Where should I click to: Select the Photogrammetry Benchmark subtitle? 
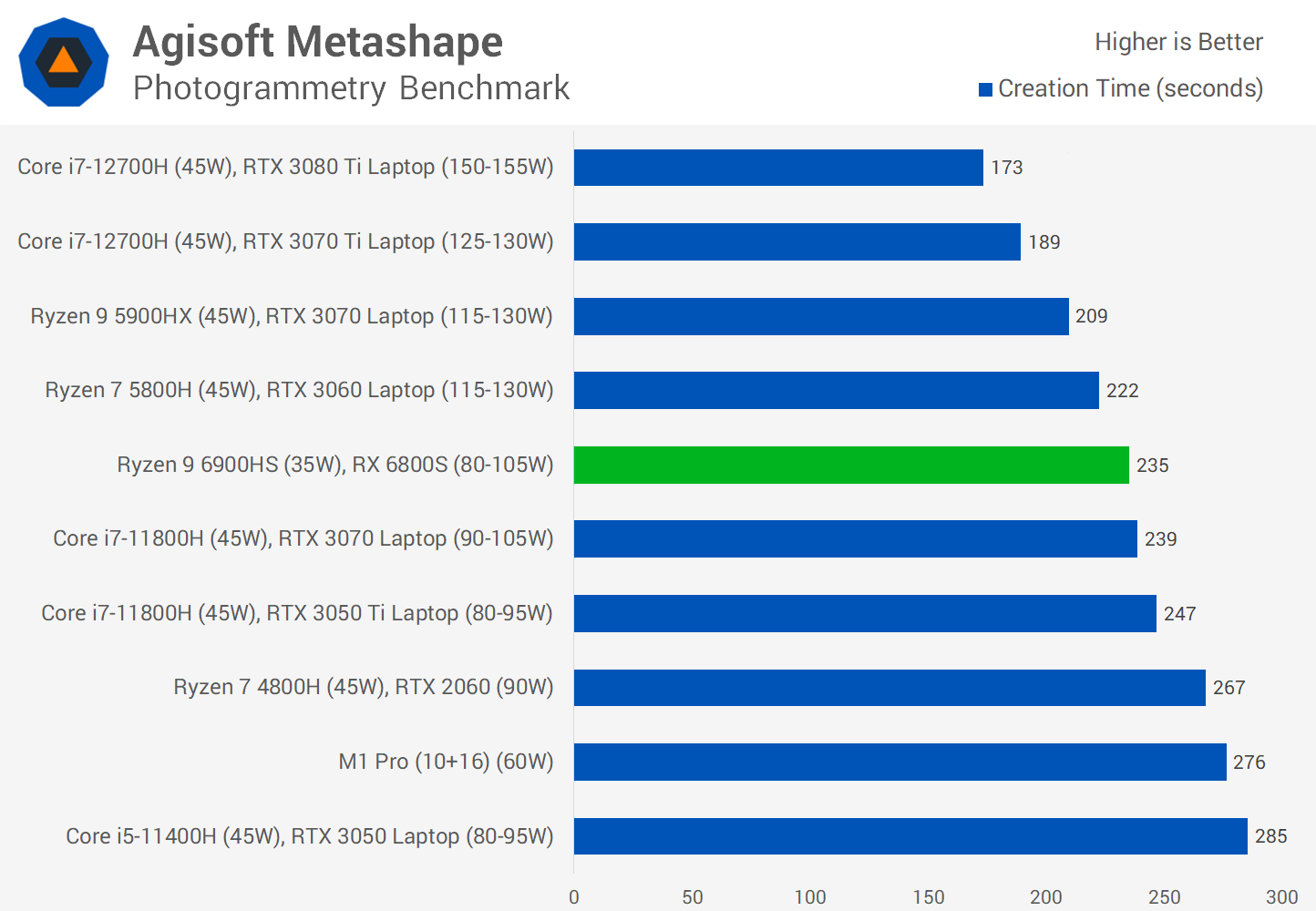pos(351,88)
